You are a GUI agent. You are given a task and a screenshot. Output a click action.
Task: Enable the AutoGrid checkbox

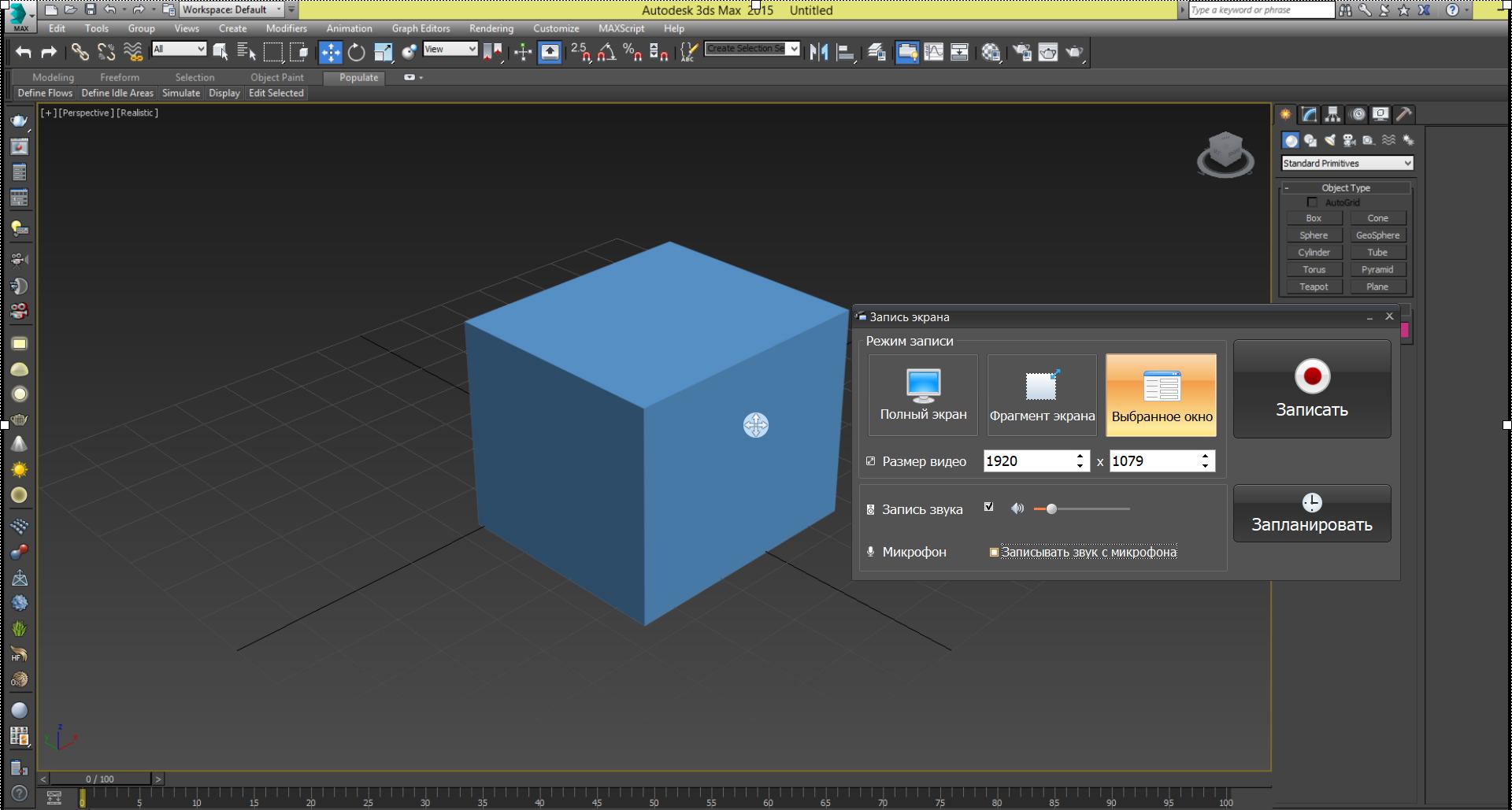tap(1312, 203)
